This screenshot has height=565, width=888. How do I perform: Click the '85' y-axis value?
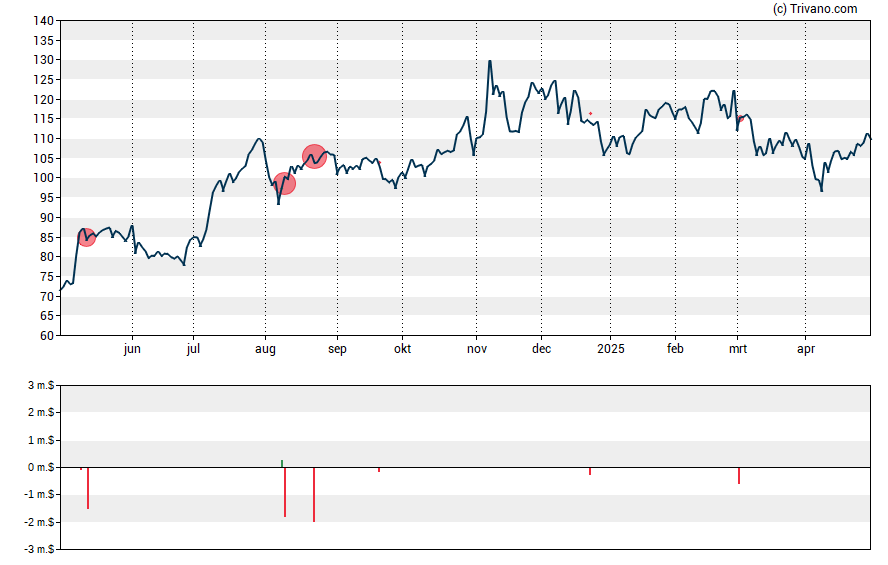pyautogui.click(x=46, y=238)
